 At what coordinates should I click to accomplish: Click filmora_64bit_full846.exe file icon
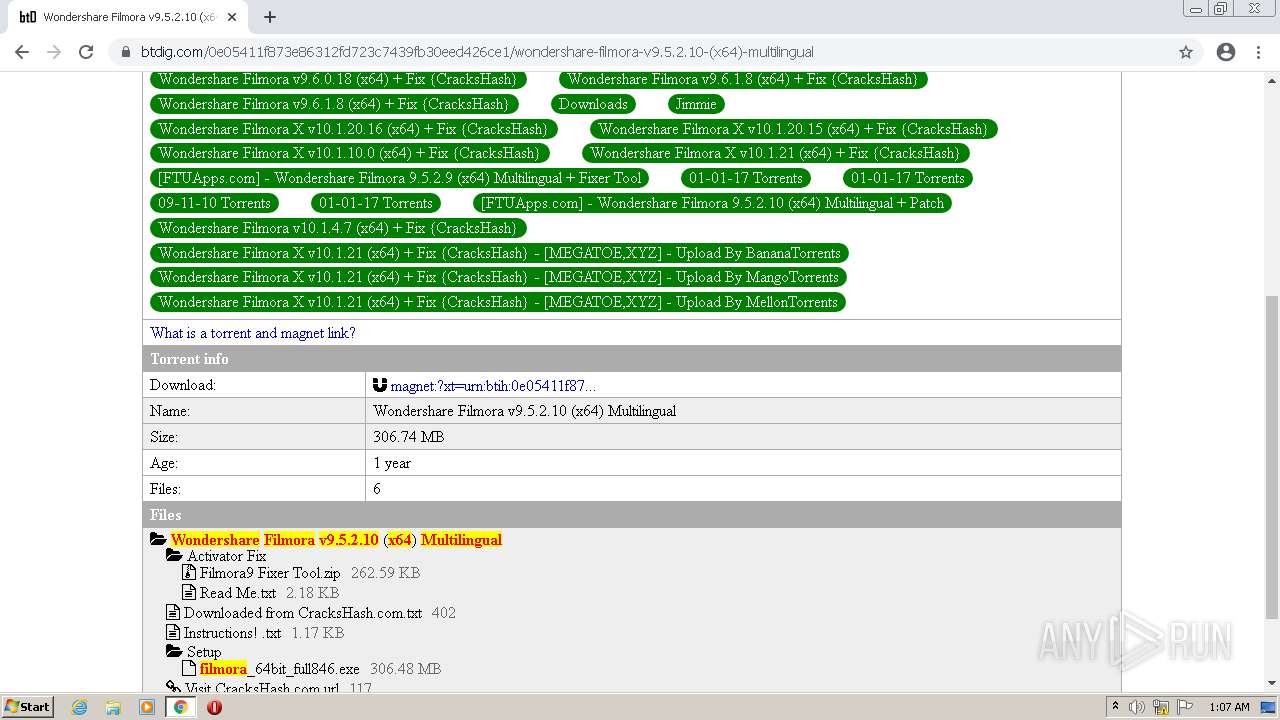coord(189,668)
